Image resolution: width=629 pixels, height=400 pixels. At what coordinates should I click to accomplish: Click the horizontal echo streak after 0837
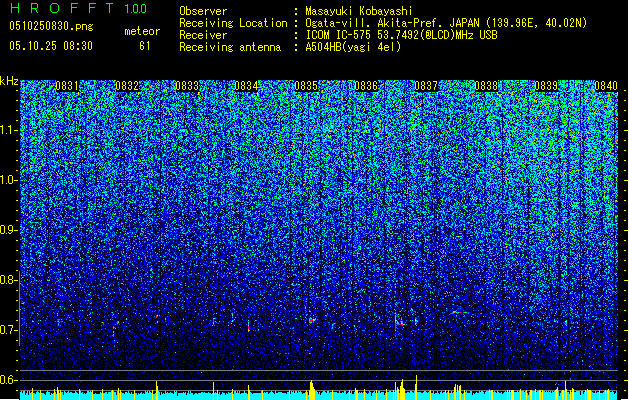(459, 312)
